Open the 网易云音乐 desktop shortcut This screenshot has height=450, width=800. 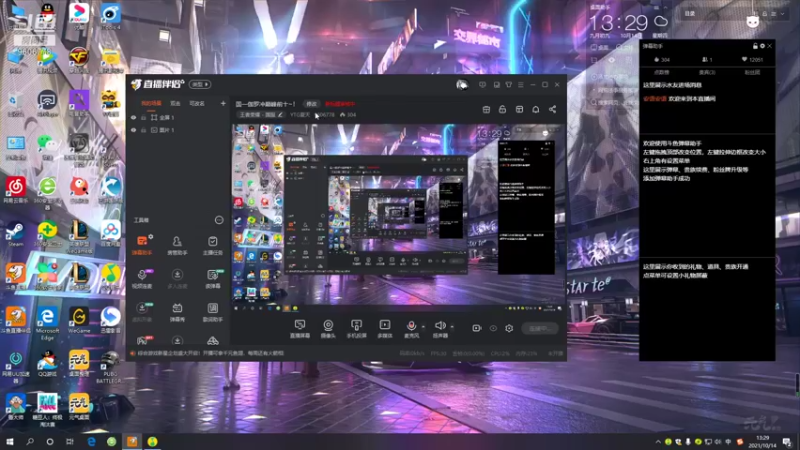[15, 190]
